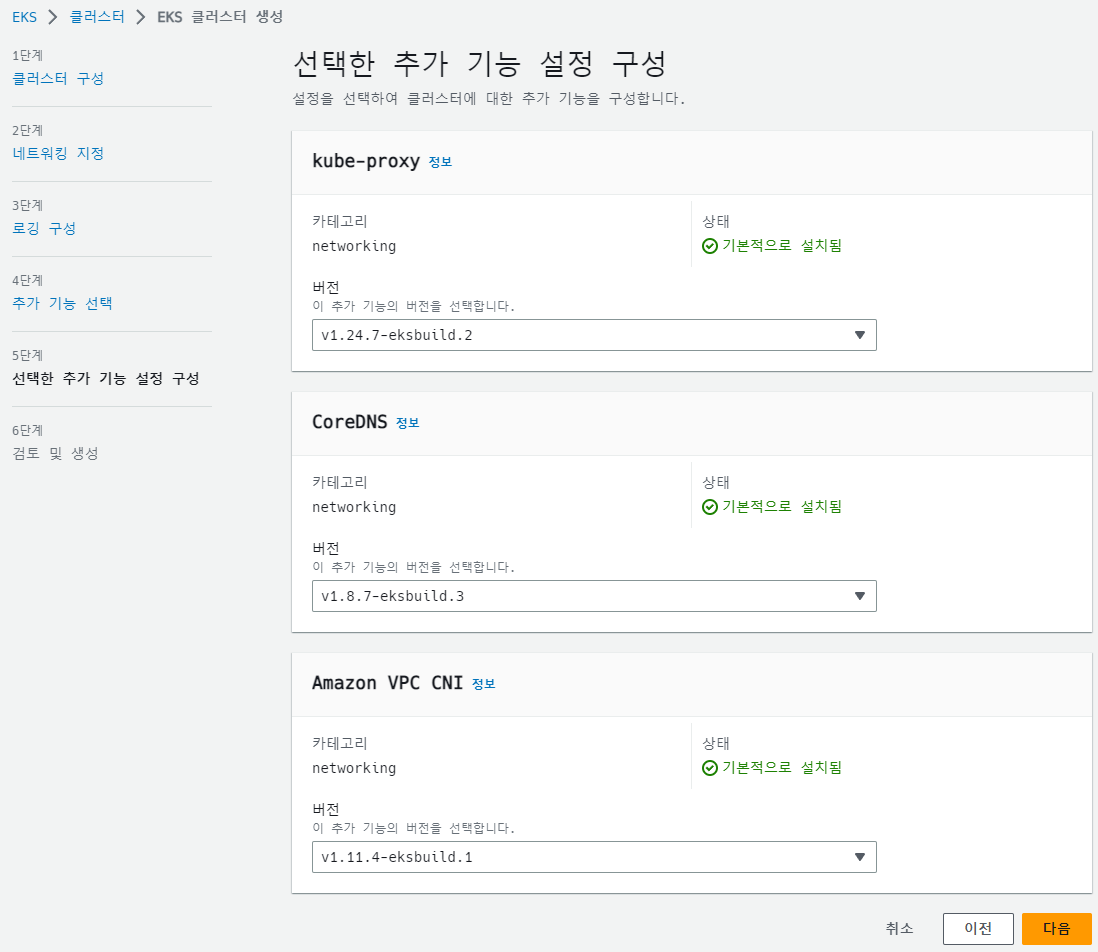
Task: Click the kube-proxy installed status check icon
Action: [x=710, y=246]
